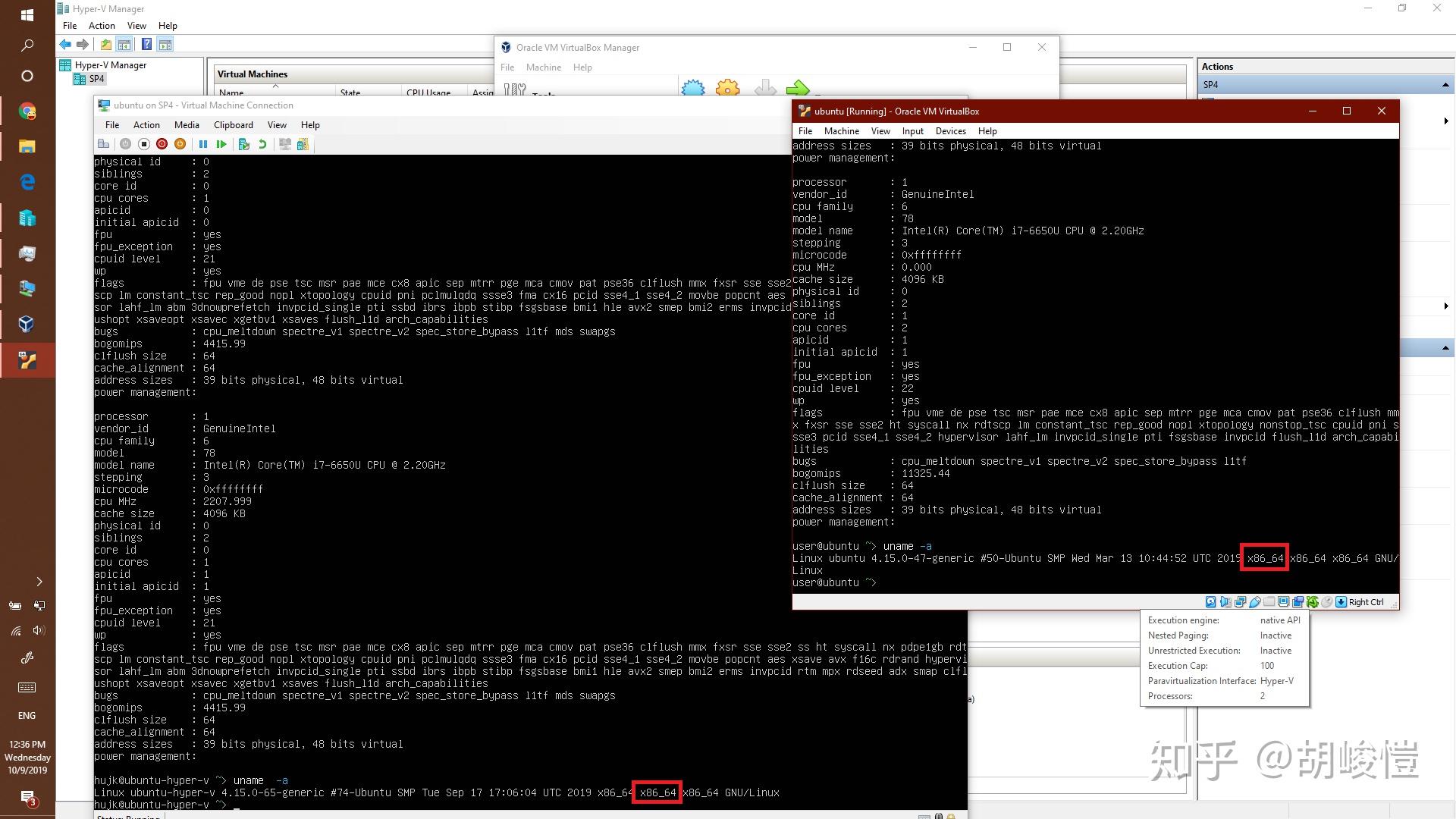
Task: Collapse the SP4 section in the Actions pane
Action: tap(1445, 85)
